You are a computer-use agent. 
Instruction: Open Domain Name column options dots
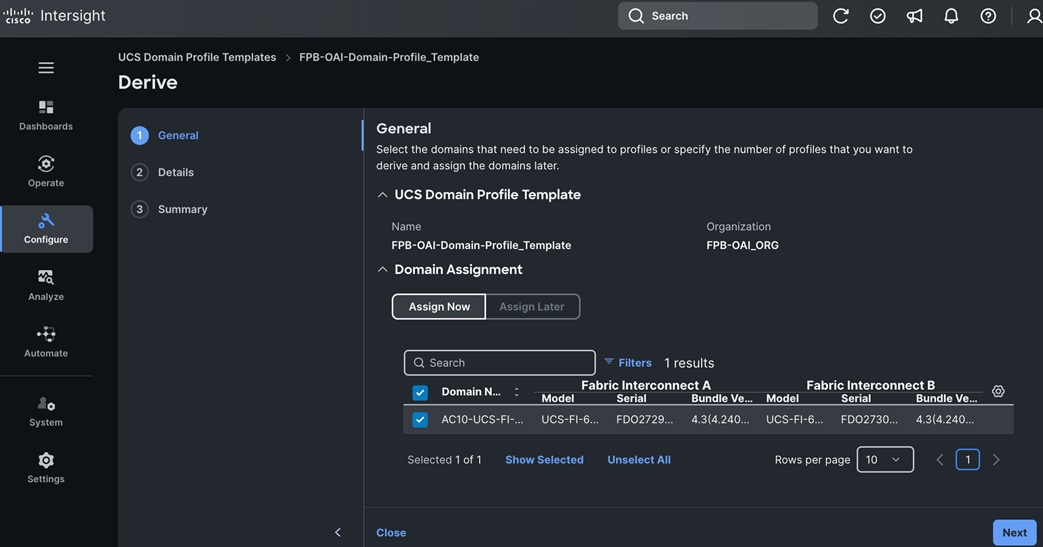tap(516, 392)
